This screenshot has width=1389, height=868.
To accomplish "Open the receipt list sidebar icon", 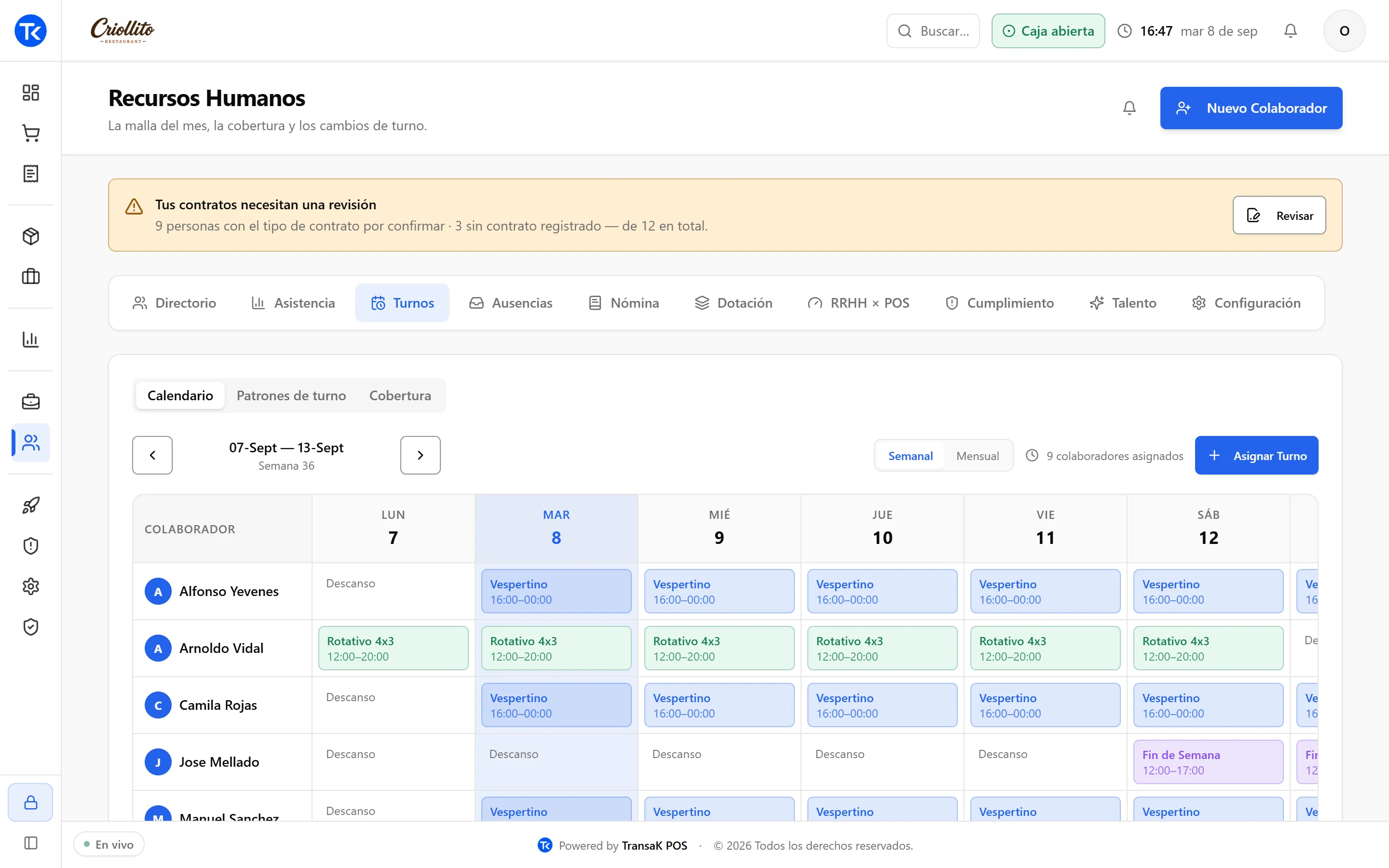I will click(x=30, y=174).
